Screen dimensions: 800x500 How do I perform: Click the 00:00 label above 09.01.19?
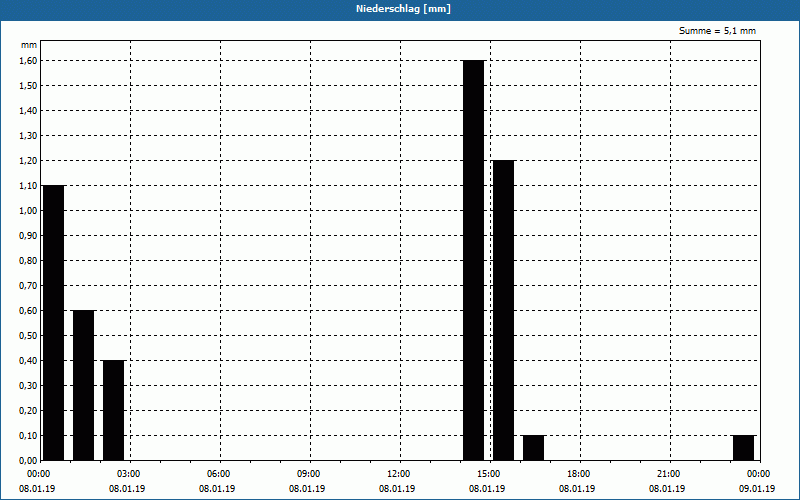pyautogui.click(x=759, y=474)
